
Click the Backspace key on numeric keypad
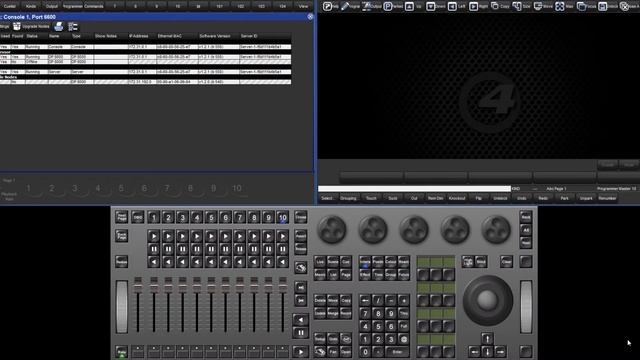click(x=365, y=301)
